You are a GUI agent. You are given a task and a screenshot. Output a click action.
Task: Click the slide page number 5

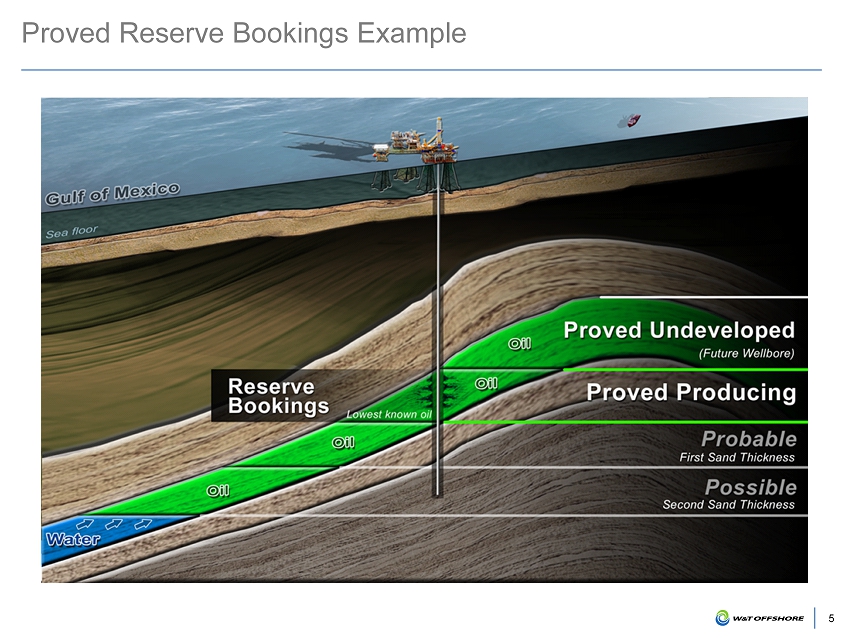(831, 619)
